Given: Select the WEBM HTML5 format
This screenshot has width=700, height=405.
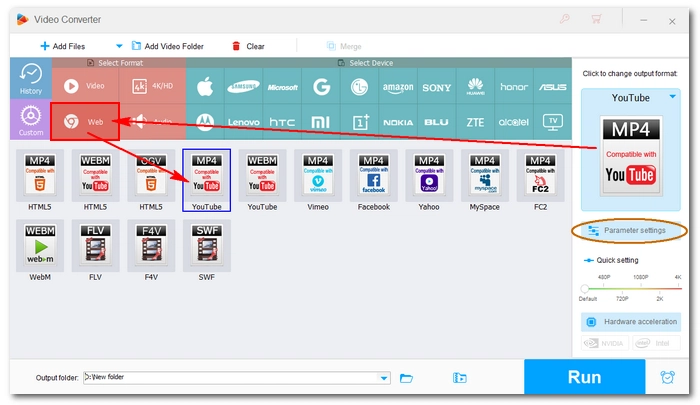Looking at the screenshot, I should pyautogui.click(x=95, y=180).
